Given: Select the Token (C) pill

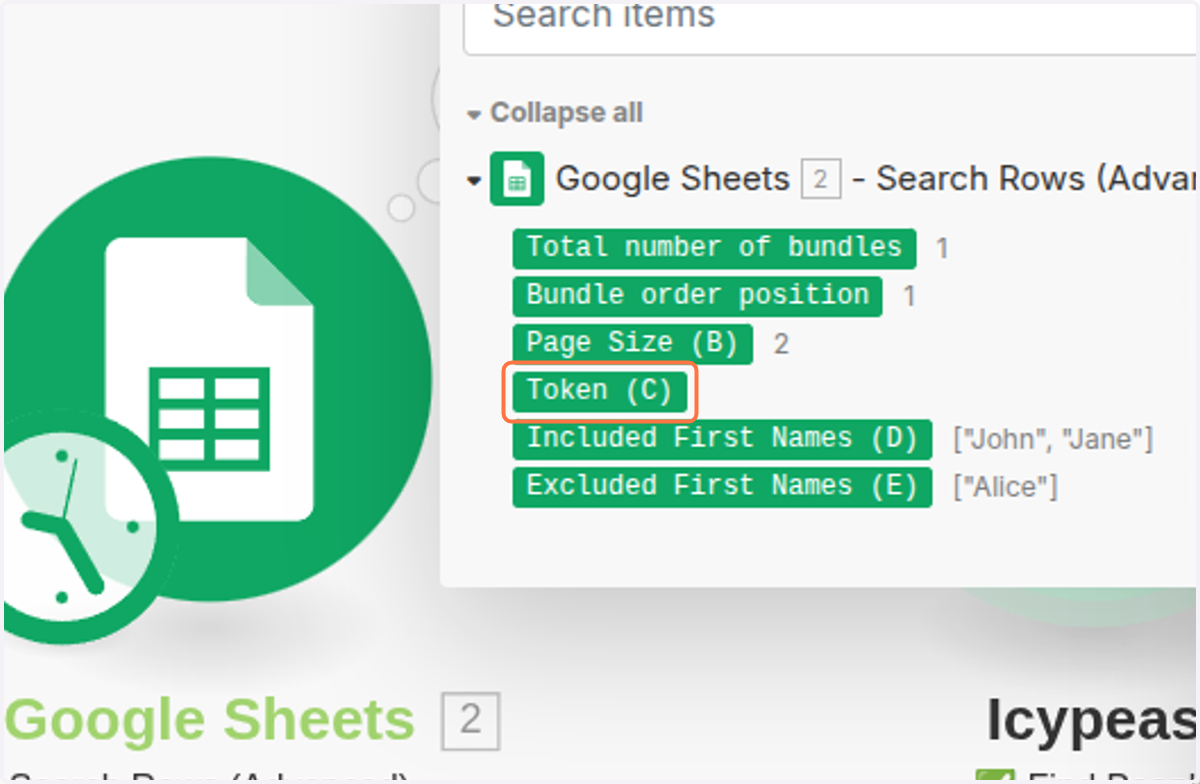Looking at the screenshot, I should [x=599, y=390].
